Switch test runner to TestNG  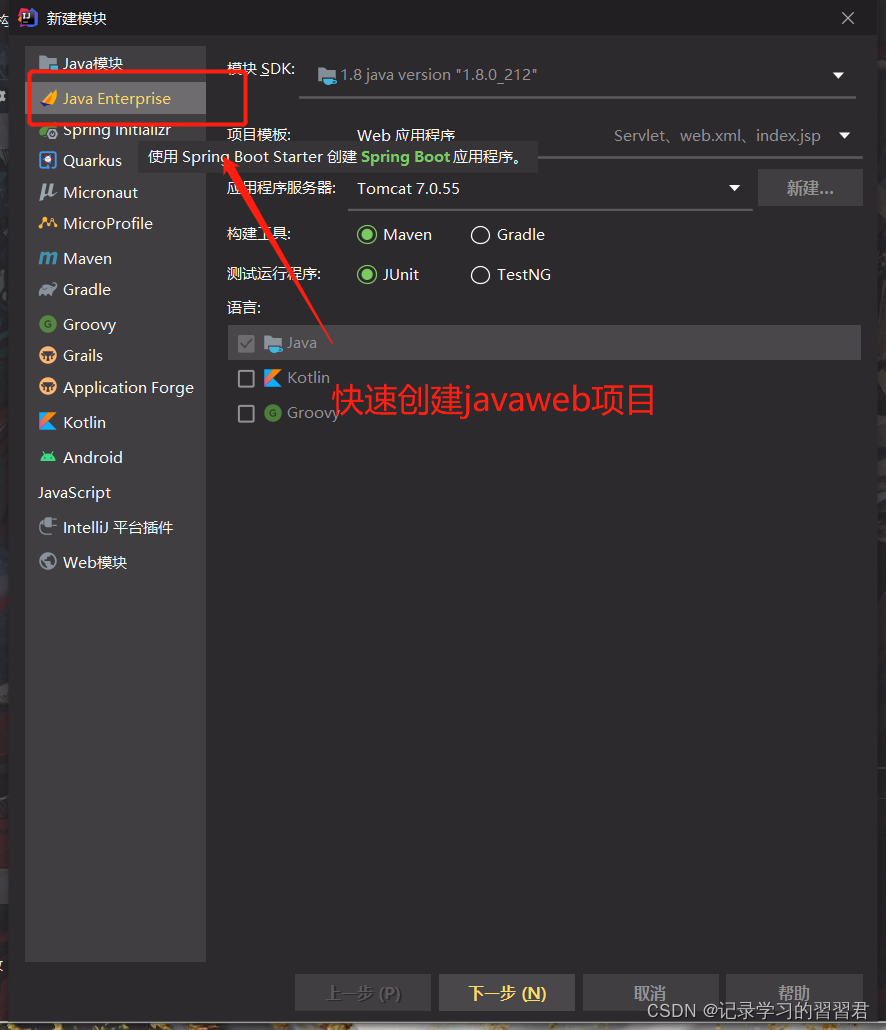480,274
